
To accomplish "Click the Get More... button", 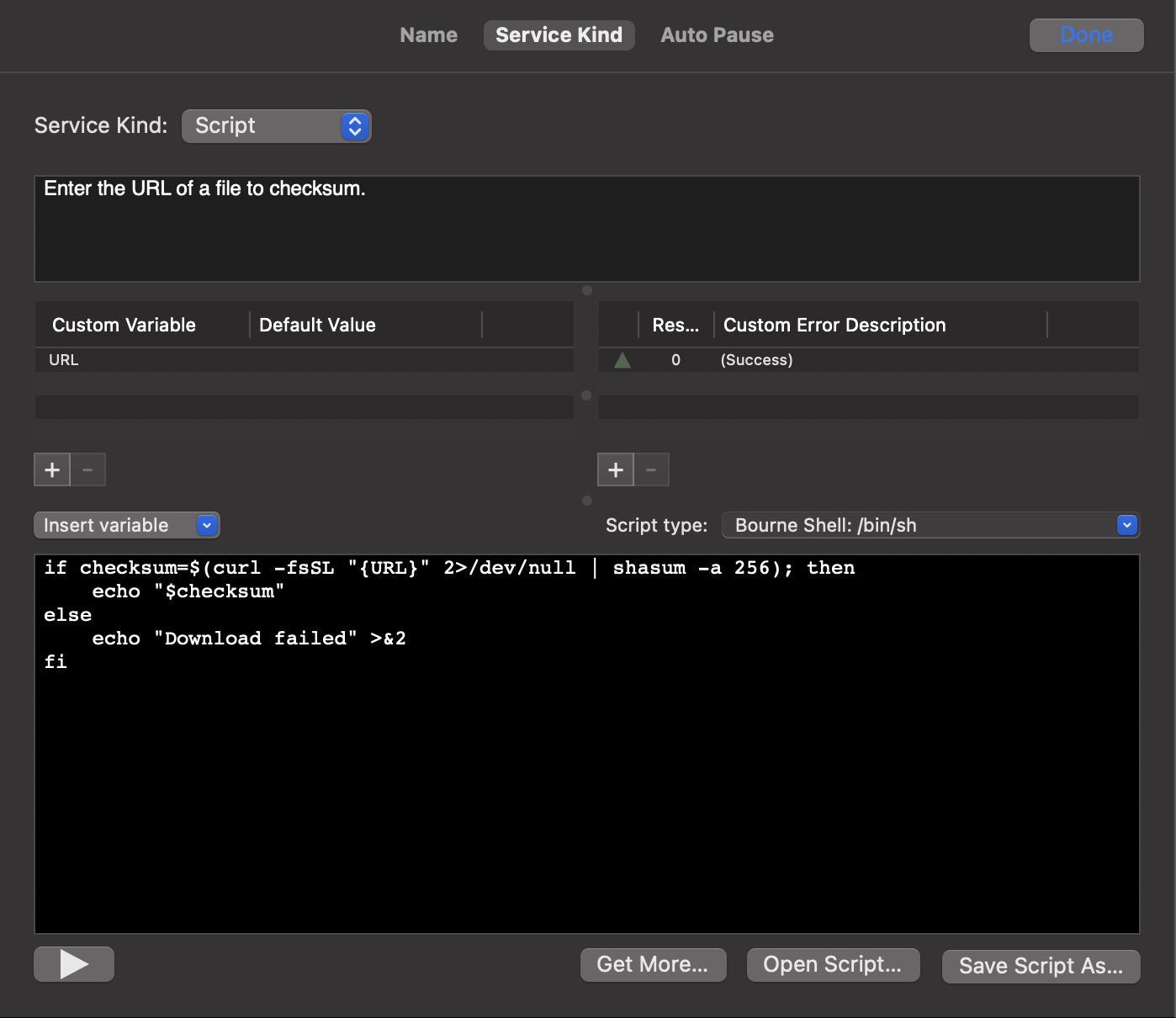I will [x=652, y=965].
